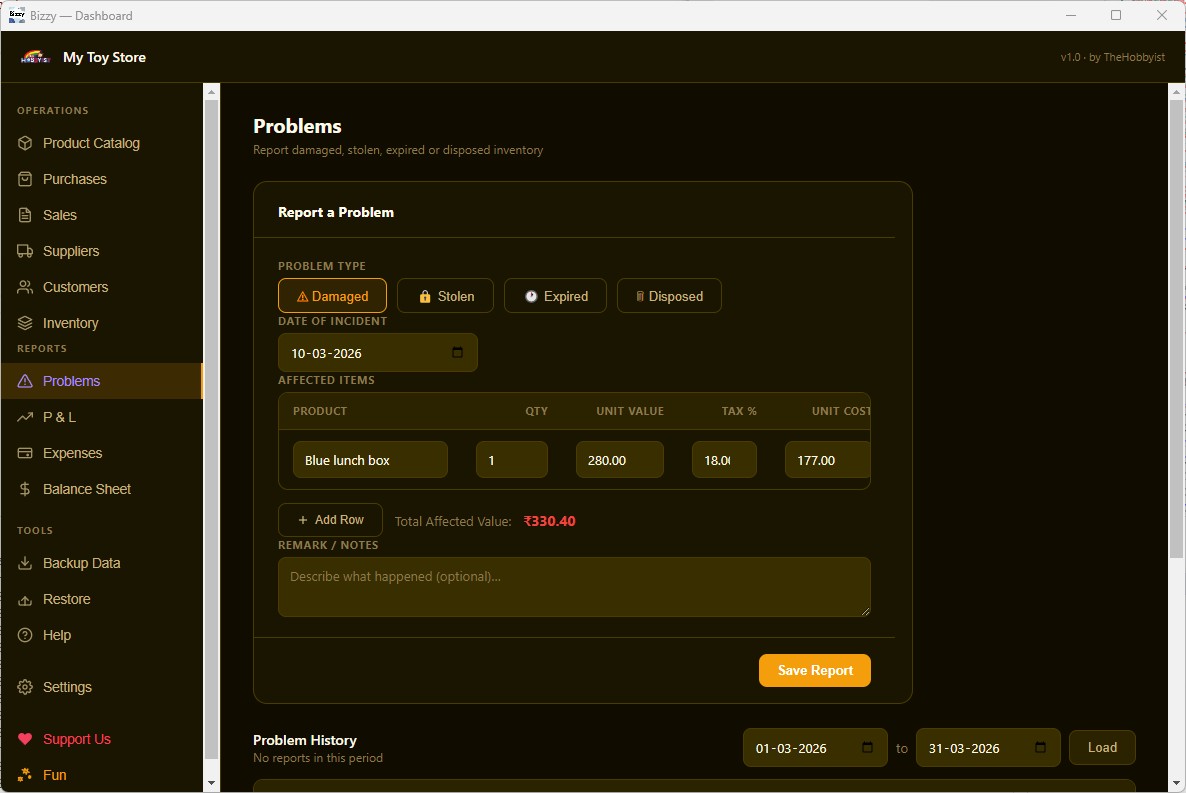Click the Purchases shopping bag icon
Image resolution: width=1186 pixels, height=793 pixels.
[x=25, y=179]
